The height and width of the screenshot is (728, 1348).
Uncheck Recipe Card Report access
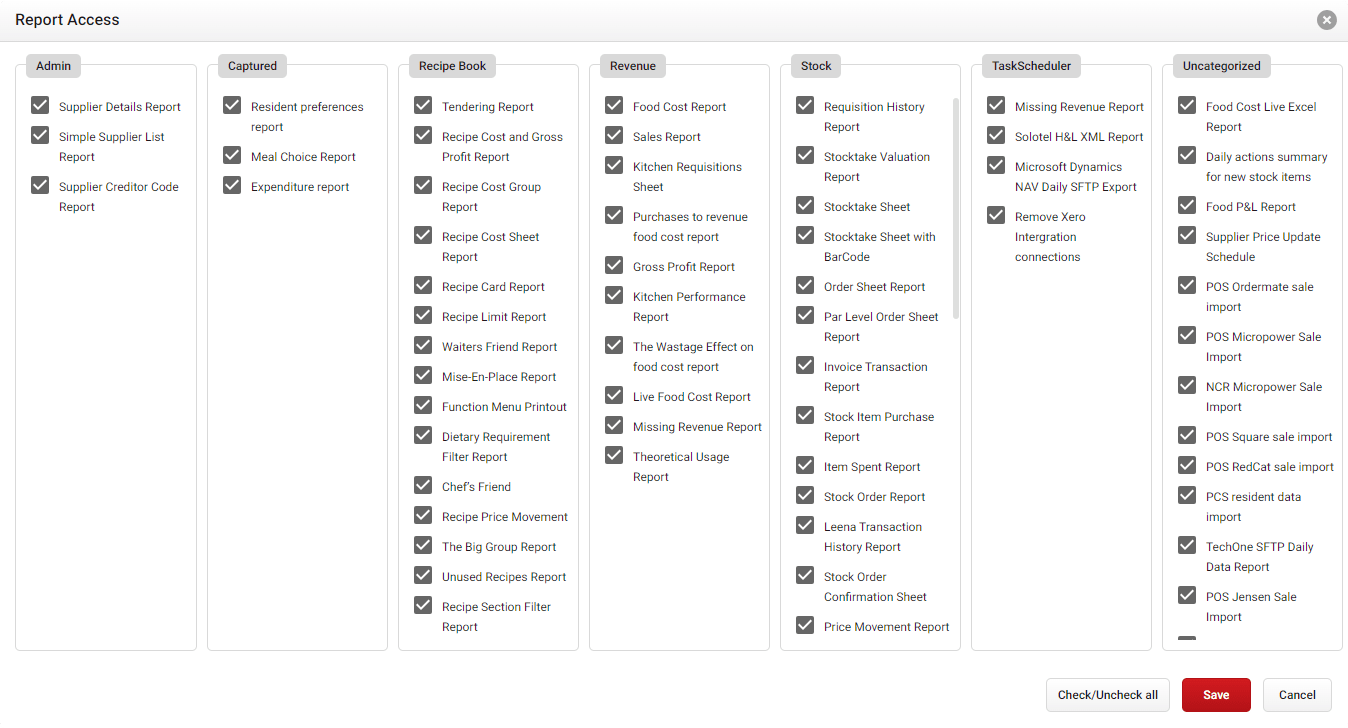(422, 286)
